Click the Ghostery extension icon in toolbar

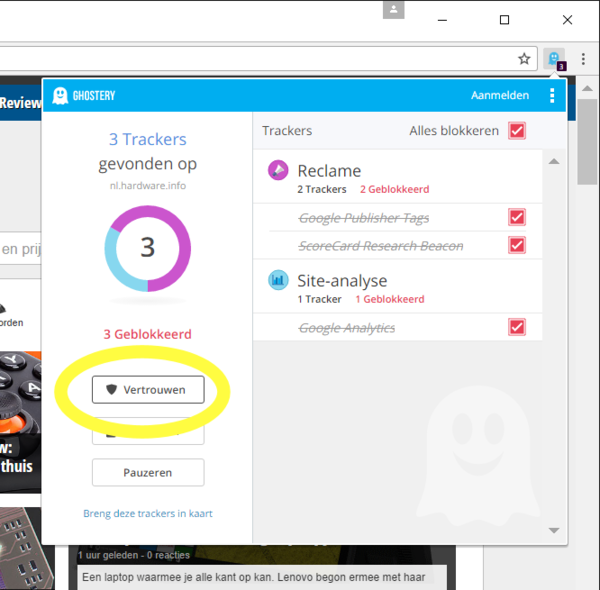(554, 59)
